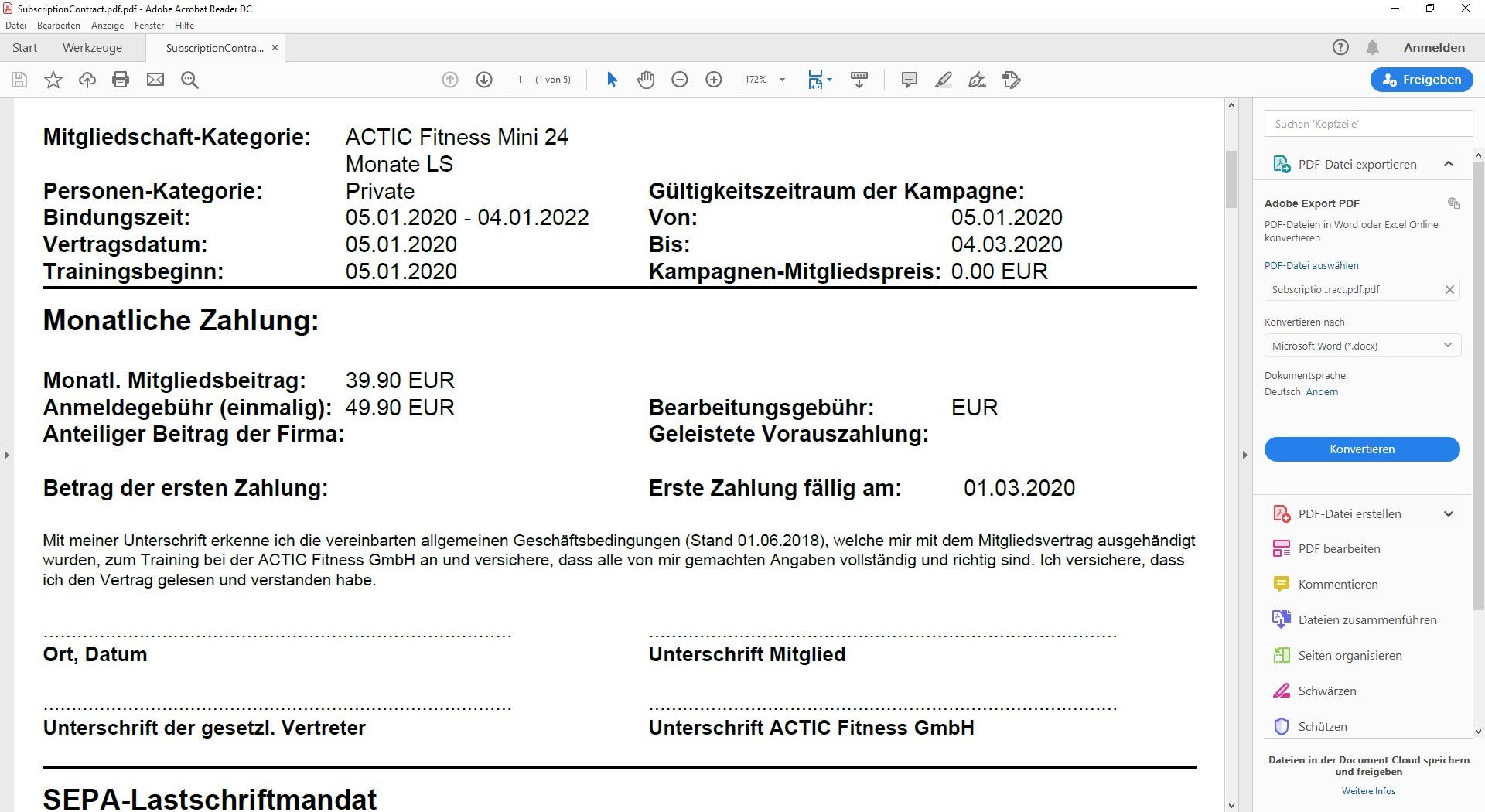
Task: Open the Bearbeiten menu
Action: click(59, 26)
